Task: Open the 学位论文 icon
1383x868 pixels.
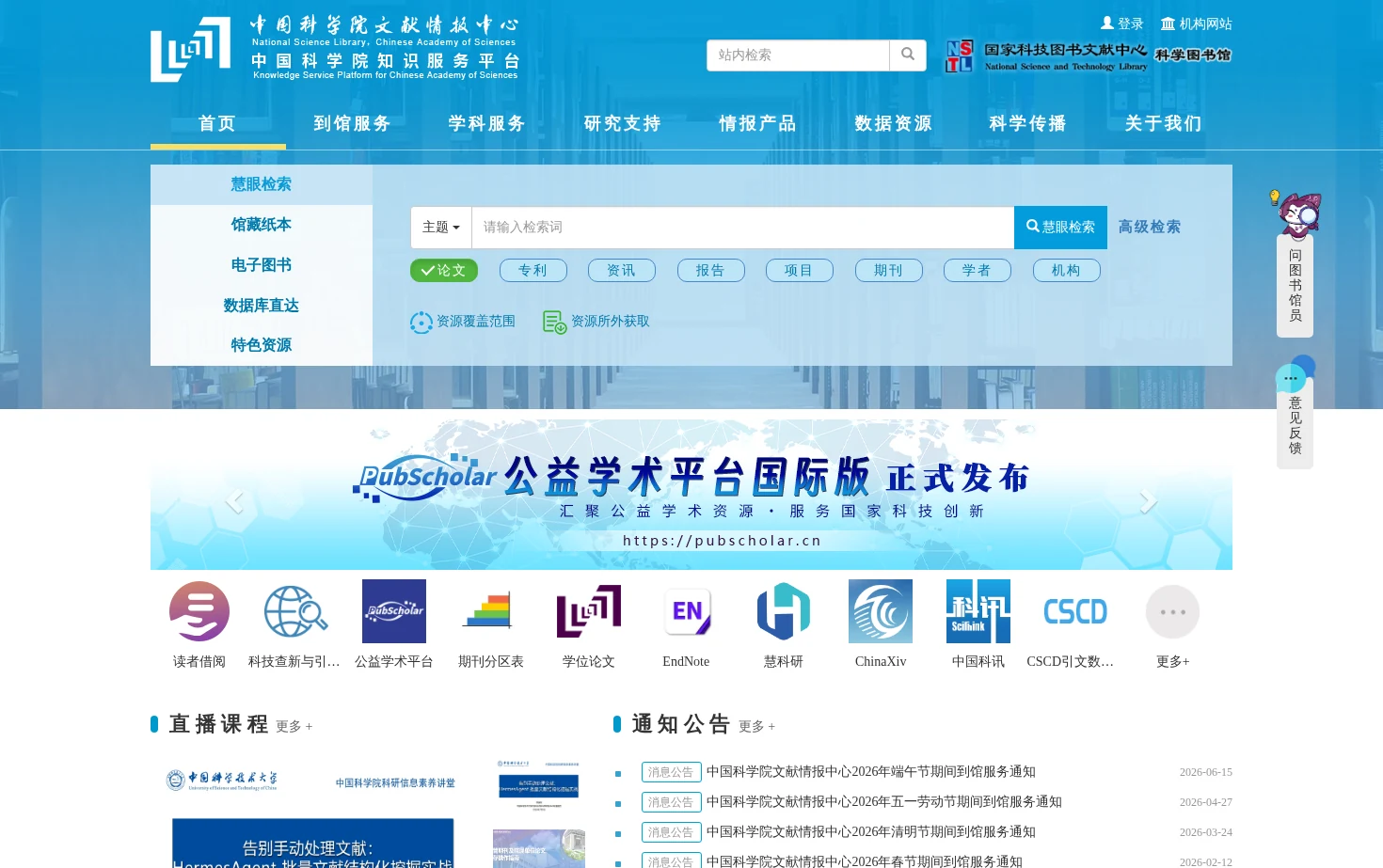Action: (589, 611)
